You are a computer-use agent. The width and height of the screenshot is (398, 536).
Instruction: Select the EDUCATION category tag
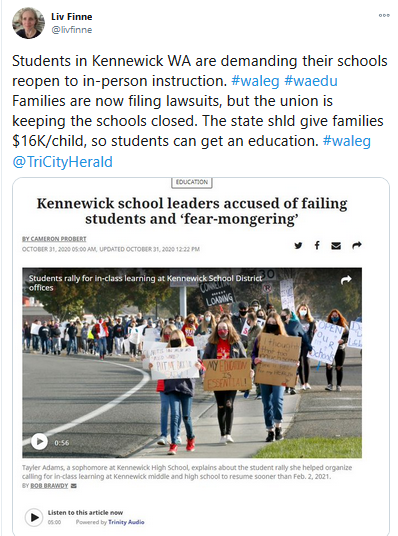[x=192, y=182]
